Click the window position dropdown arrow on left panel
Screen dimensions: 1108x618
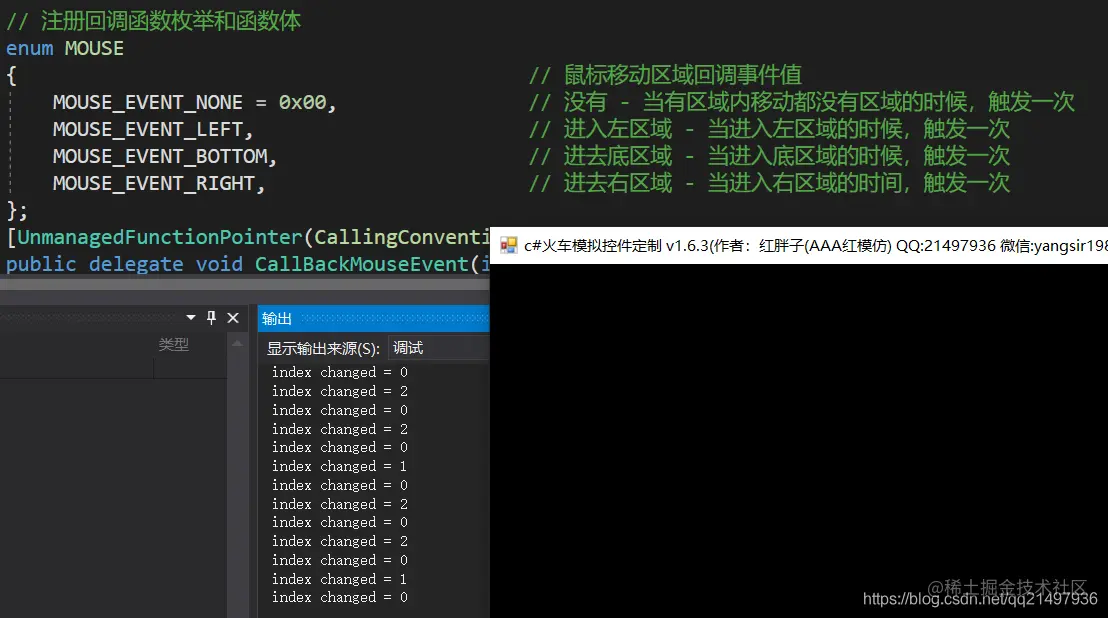191,317
